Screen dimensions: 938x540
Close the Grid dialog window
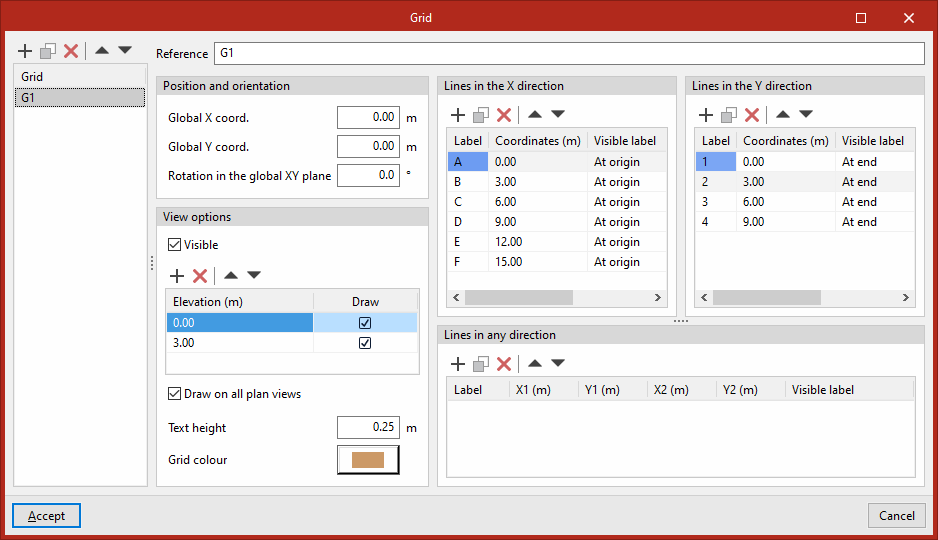tap(909, 18)
